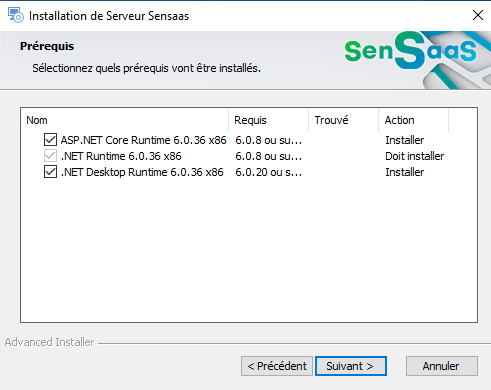Click the Prérequis heading

point(47,46)
